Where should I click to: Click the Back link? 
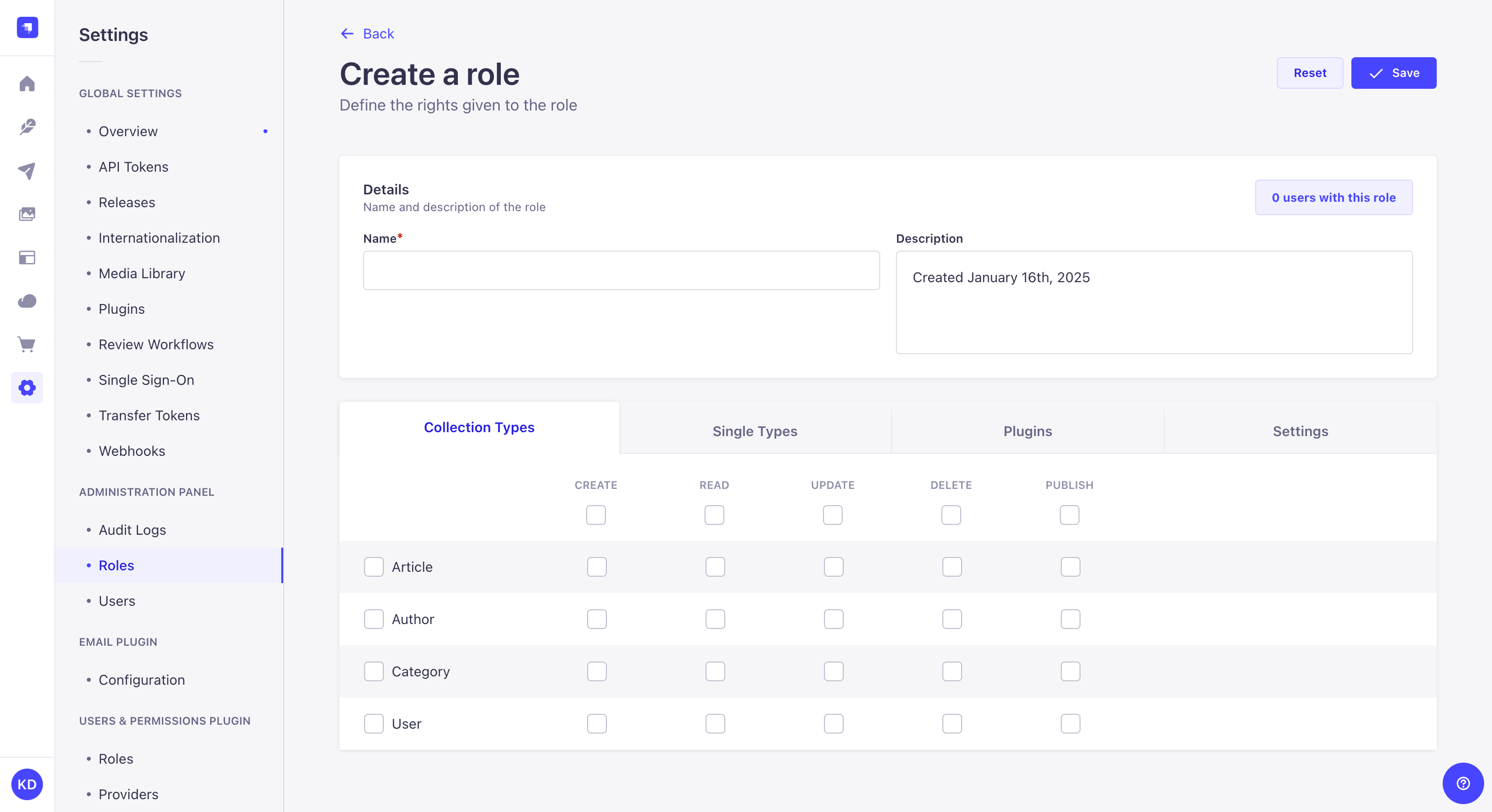coord(367,34)
